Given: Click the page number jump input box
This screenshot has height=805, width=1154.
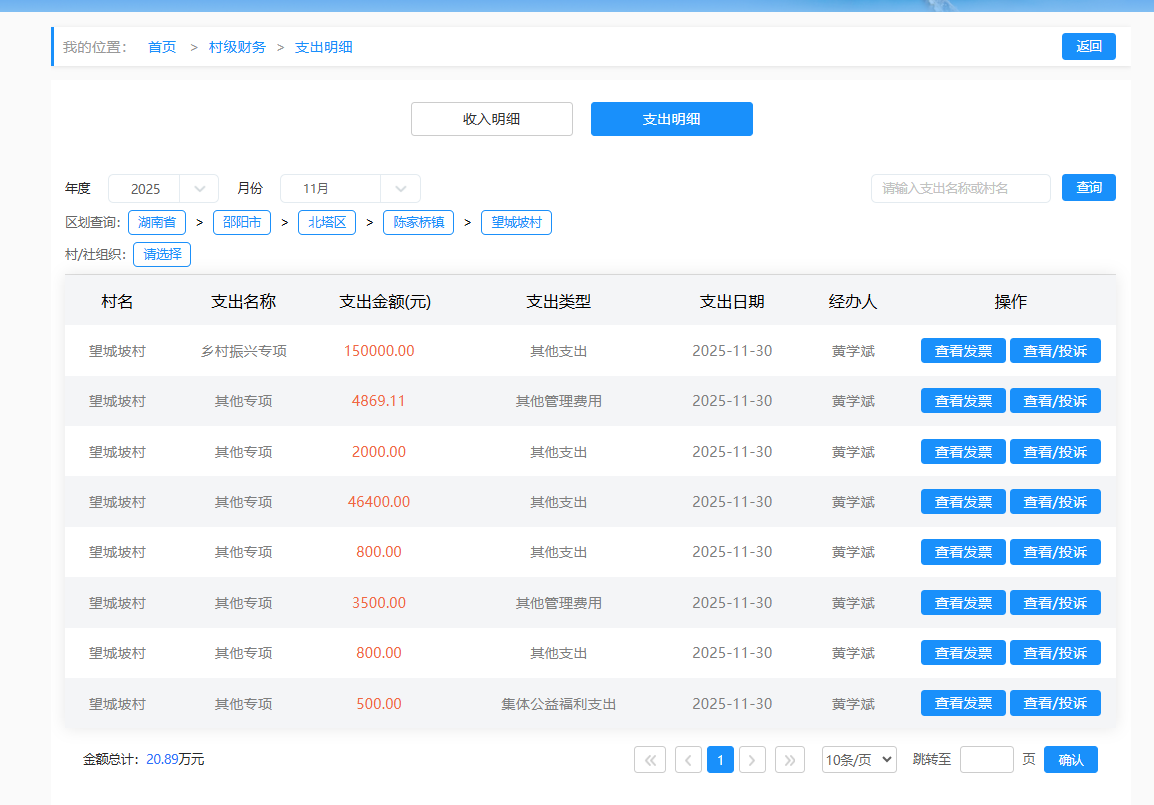Looking at the screenshot, I should 986,760.
